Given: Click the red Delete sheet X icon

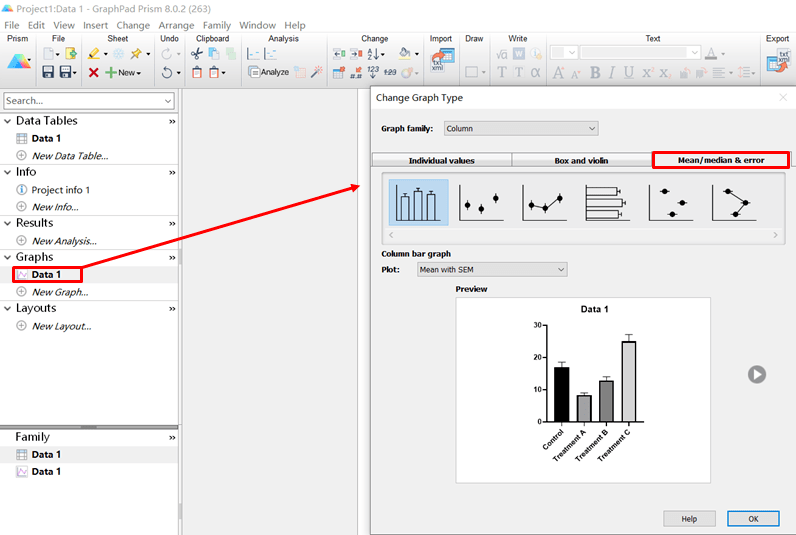Looking at the screenshot, I should 93,73.
